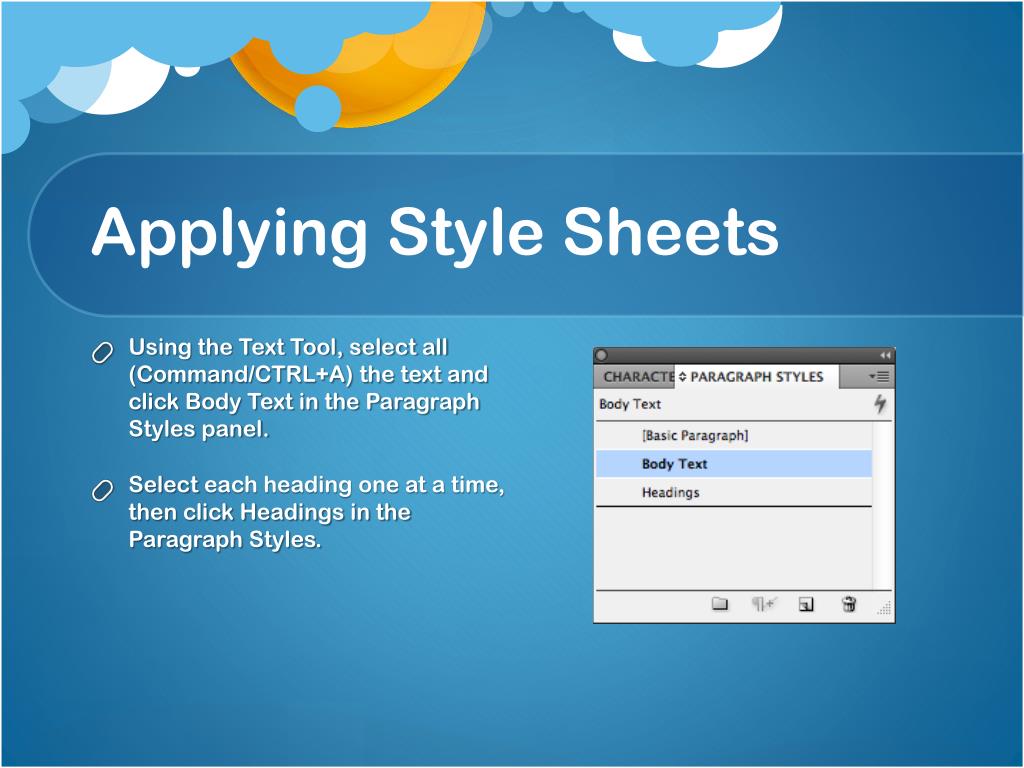
Task: Switch to the Character Styles tab
Action: [x=635, y=377]
